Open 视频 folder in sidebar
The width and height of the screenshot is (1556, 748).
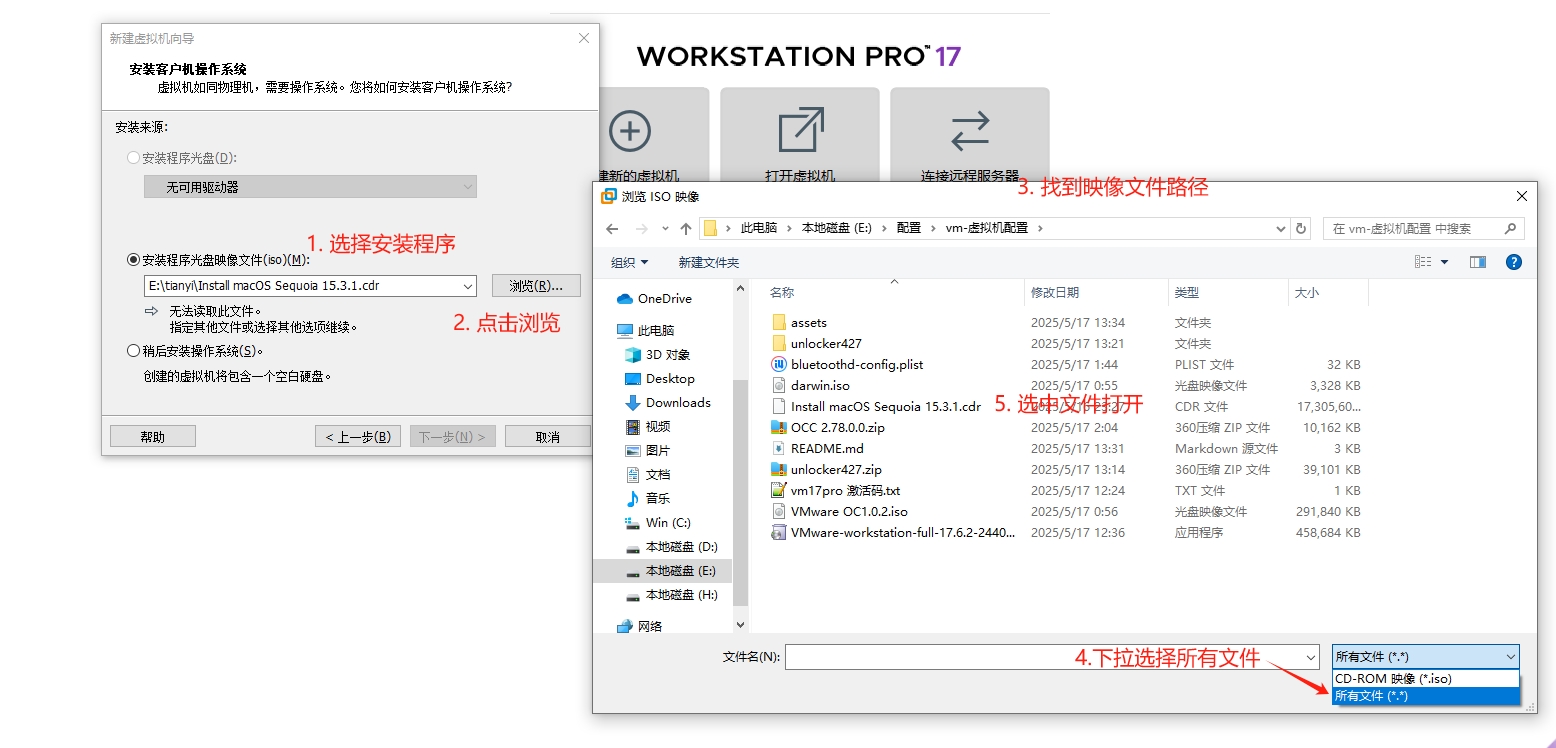(647, 426)
